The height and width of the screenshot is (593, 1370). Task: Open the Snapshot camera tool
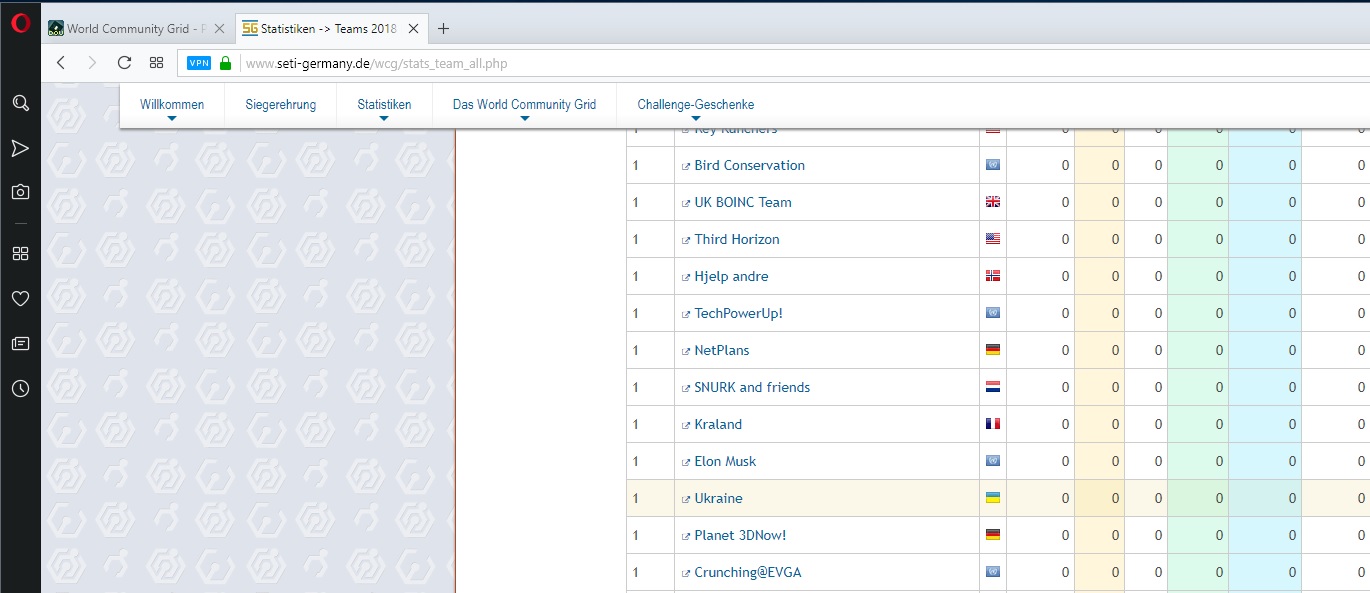pos(20,192)
